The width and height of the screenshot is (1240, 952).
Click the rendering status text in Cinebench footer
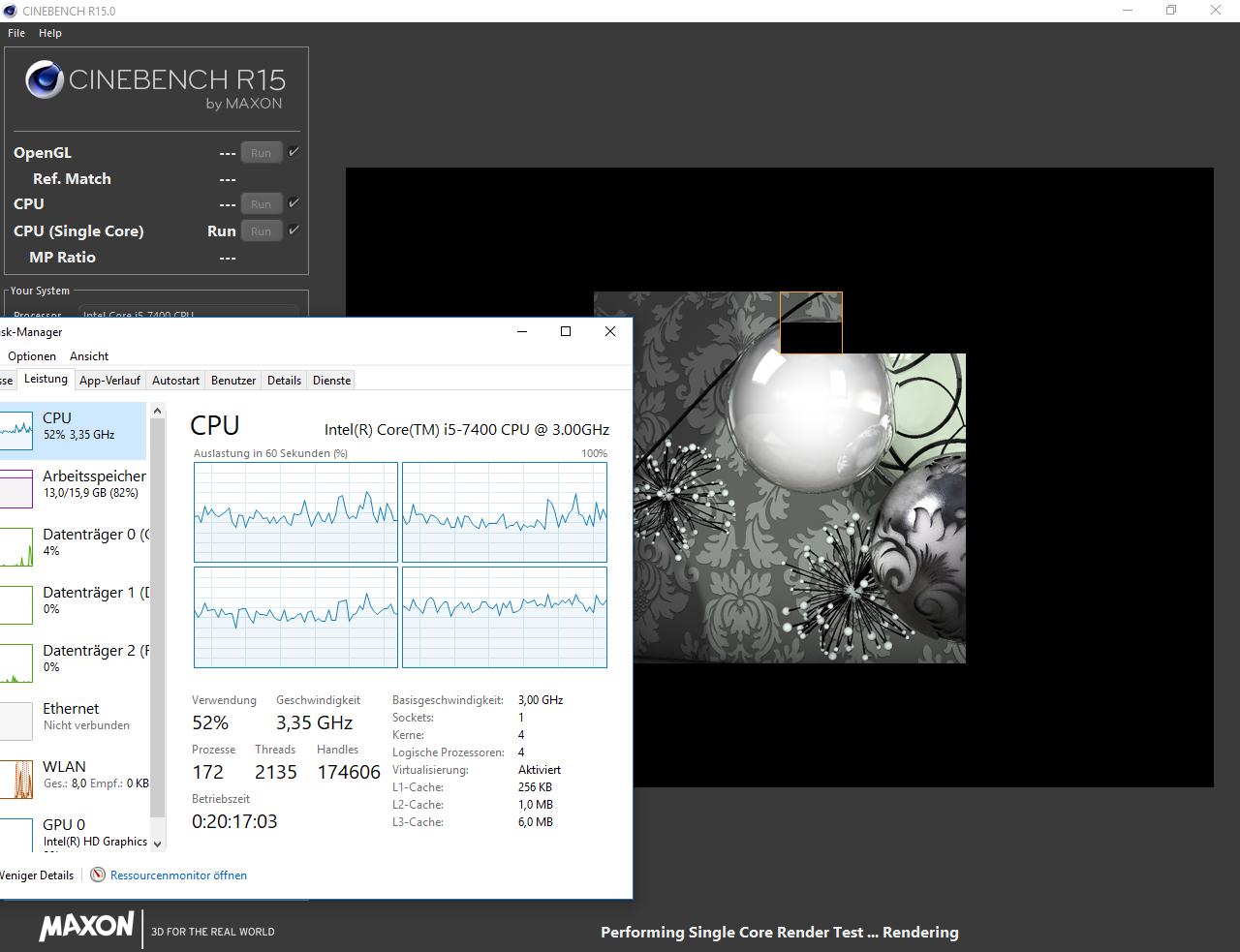[x=780, y=932]
